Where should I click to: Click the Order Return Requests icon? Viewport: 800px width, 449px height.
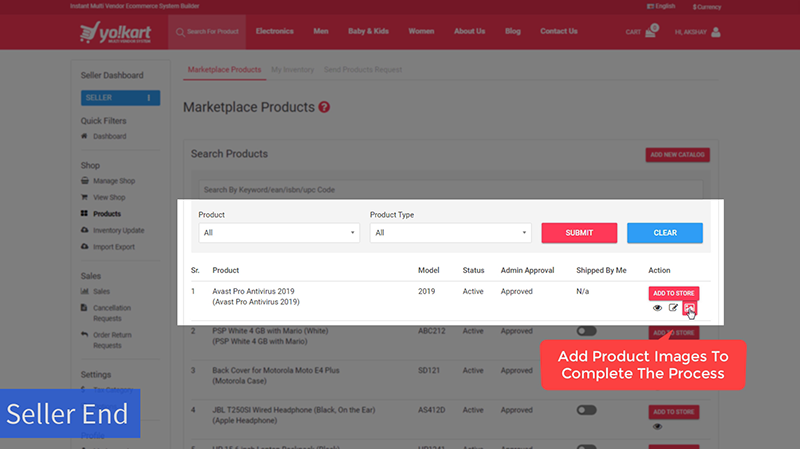coord(84,334)
